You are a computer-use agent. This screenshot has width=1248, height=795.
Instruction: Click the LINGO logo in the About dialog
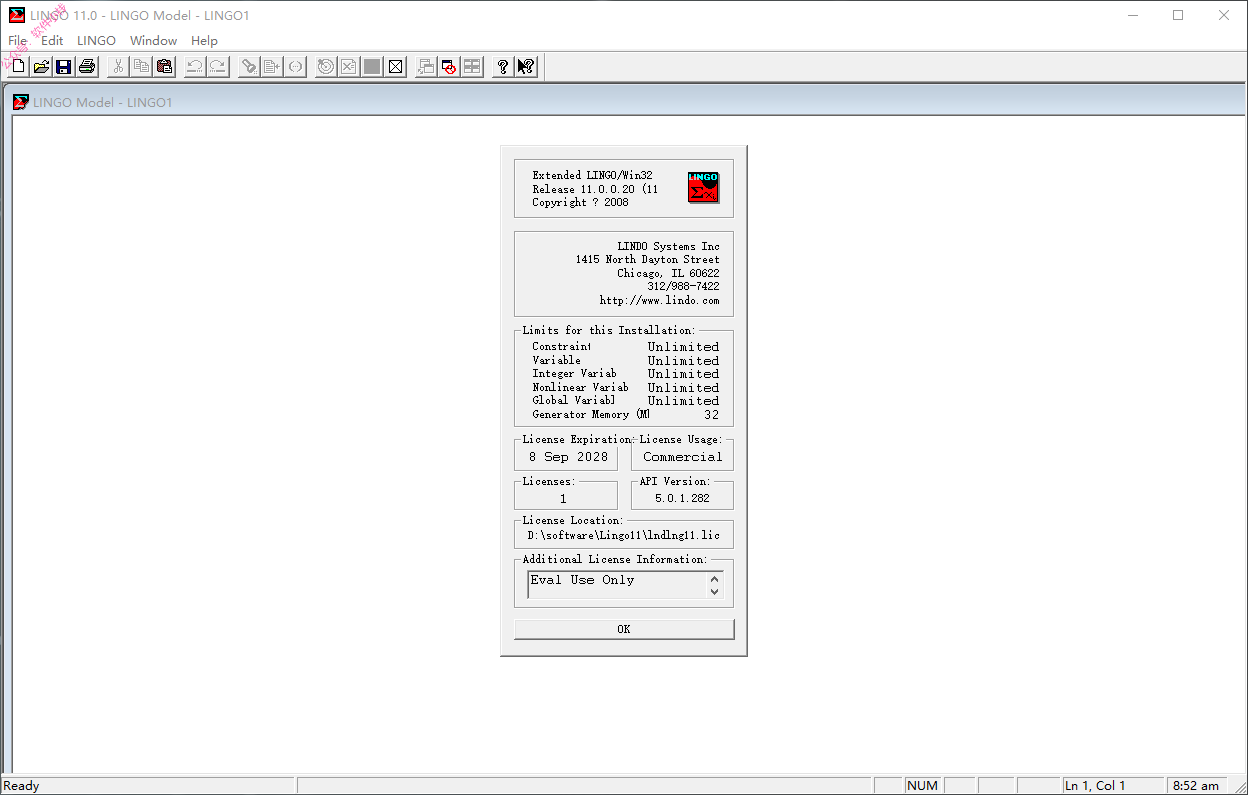coord(703,188)
